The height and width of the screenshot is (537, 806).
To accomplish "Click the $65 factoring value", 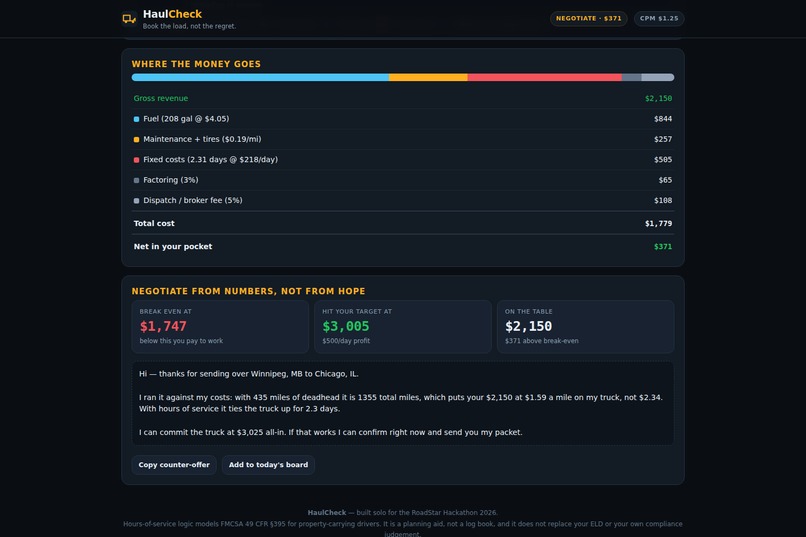I will pyautogui.click(x=665, y=180).
